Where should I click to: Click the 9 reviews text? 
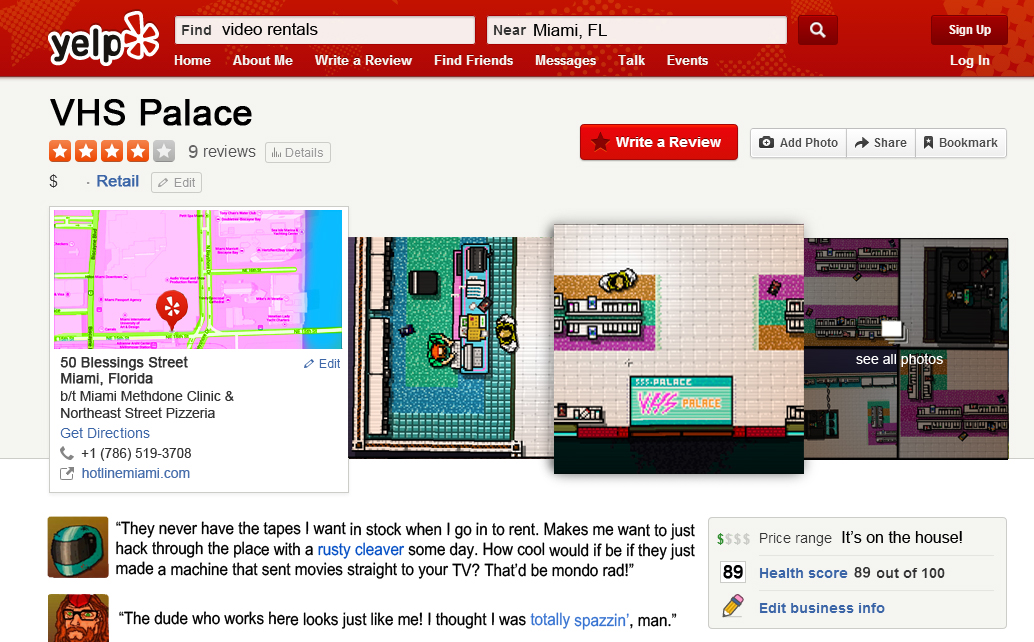pos(222,152)
